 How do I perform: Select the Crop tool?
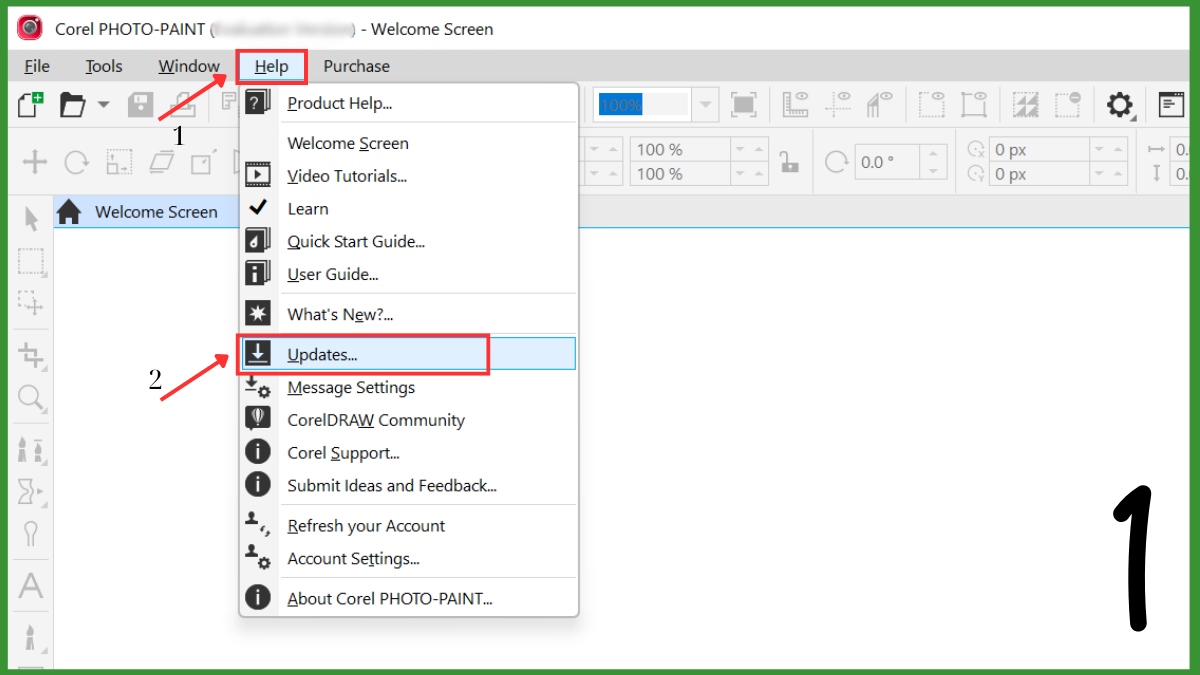32,355
